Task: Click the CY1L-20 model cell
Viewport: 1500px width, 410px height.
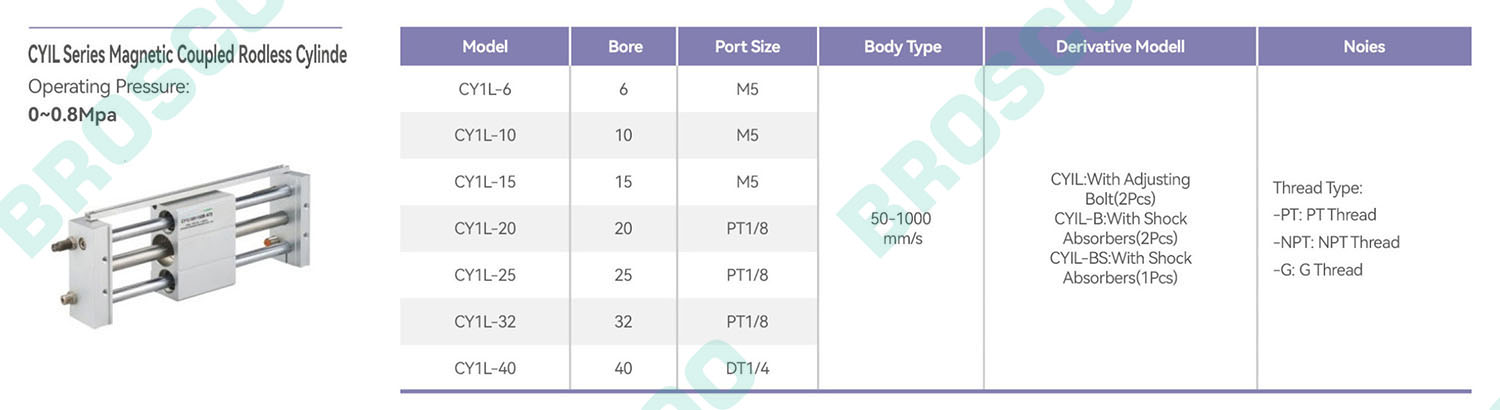Action: click(485, 228)
